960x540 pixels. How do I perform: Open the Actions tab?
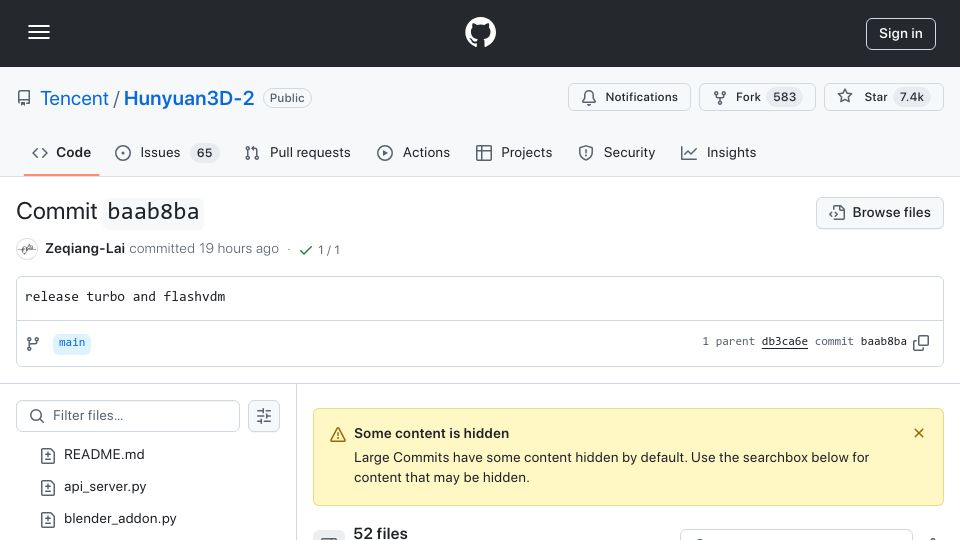[x=413, y=152]
